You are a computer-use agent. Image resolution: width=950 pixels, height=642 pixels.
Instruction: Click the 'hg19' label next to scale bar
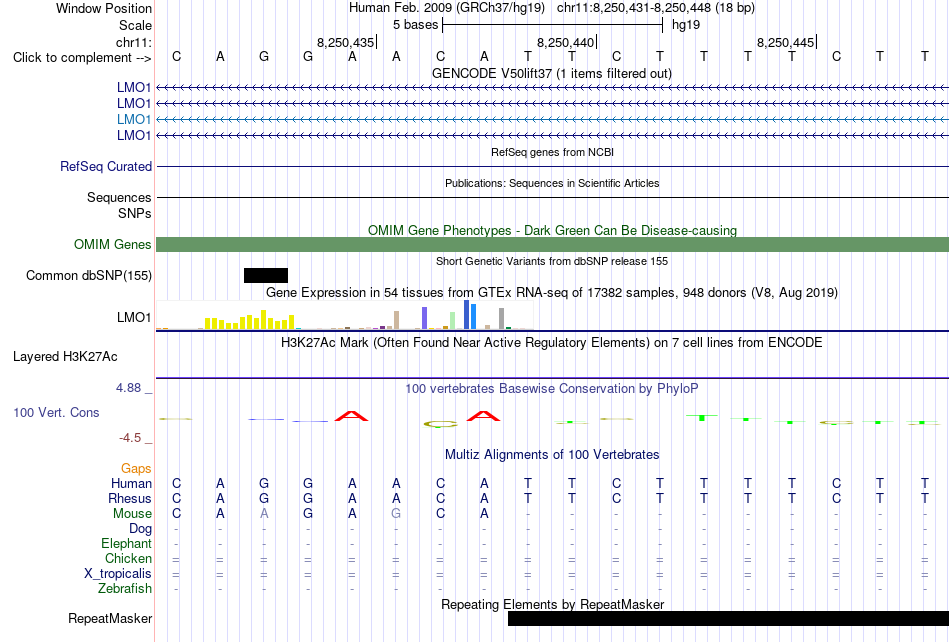(x=686, y=25)
